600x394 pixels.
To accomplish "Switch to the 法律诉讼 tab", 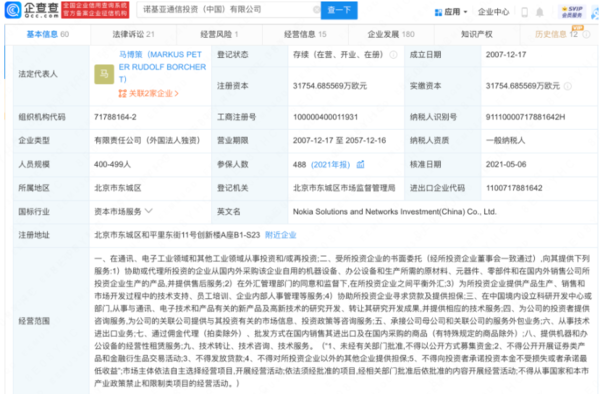I will [133, 34].
